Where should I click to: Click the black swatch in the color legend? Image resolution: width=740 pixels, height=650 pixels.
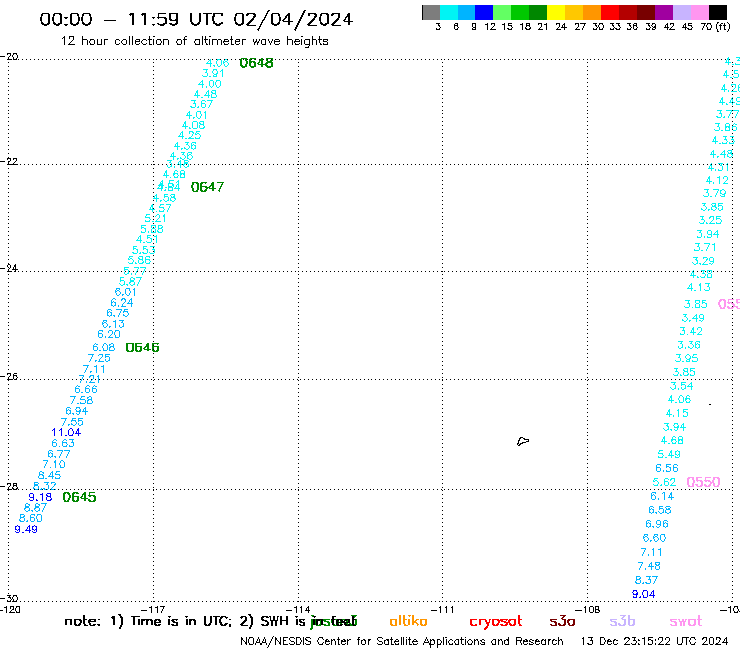(x=718, y=12)
